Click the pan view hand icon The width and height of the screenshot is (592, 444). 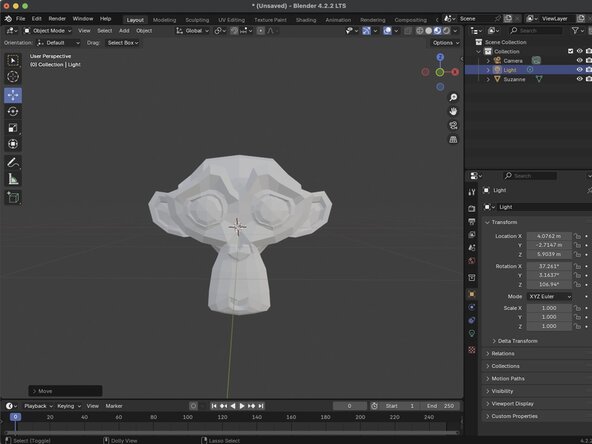click(453, 111)
